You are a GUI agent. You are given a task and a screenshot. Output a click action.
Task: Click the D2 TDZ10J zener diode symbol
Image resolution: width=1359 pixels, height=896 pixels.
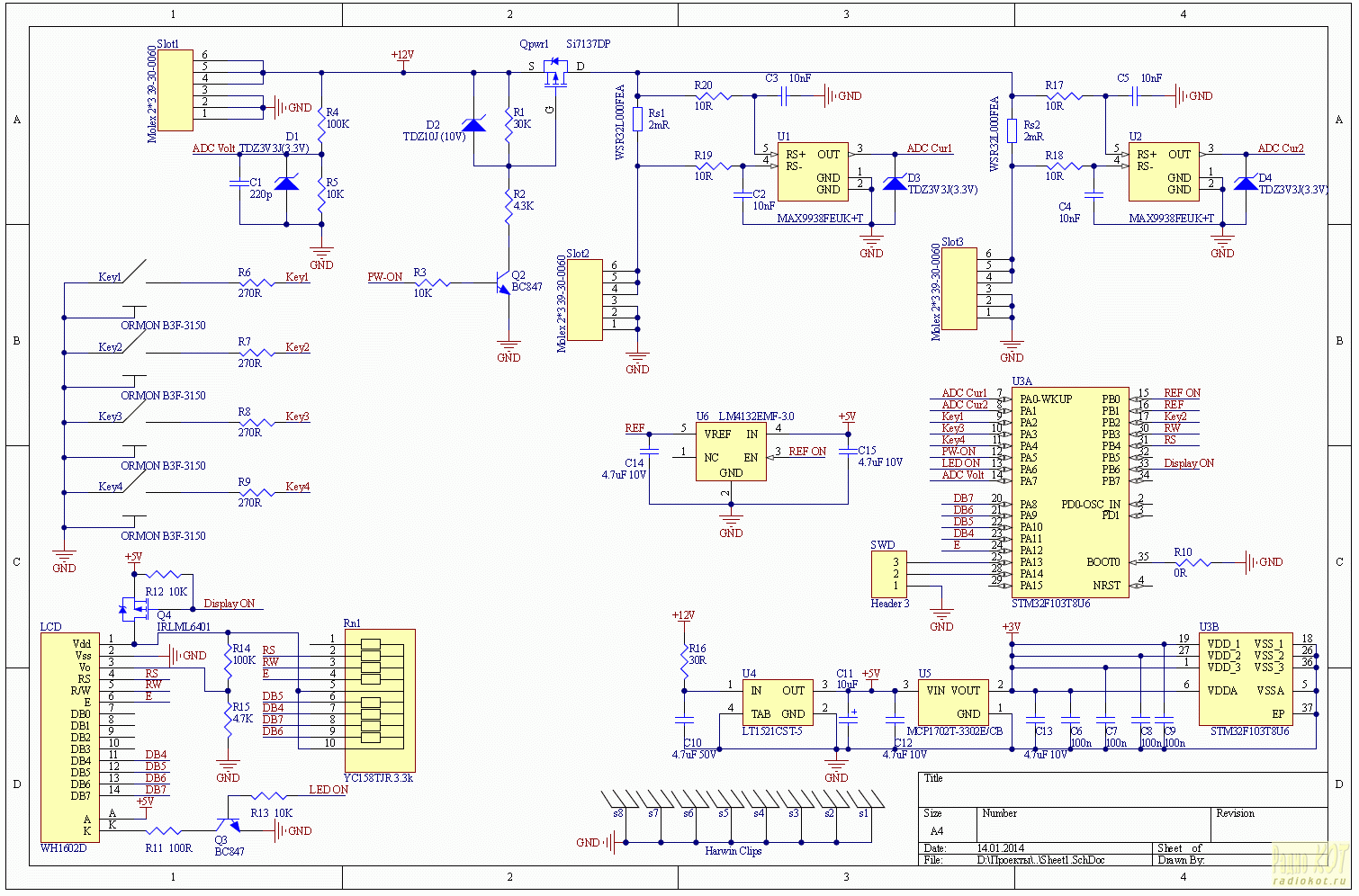pyautogui.click(x=473, y=124)
